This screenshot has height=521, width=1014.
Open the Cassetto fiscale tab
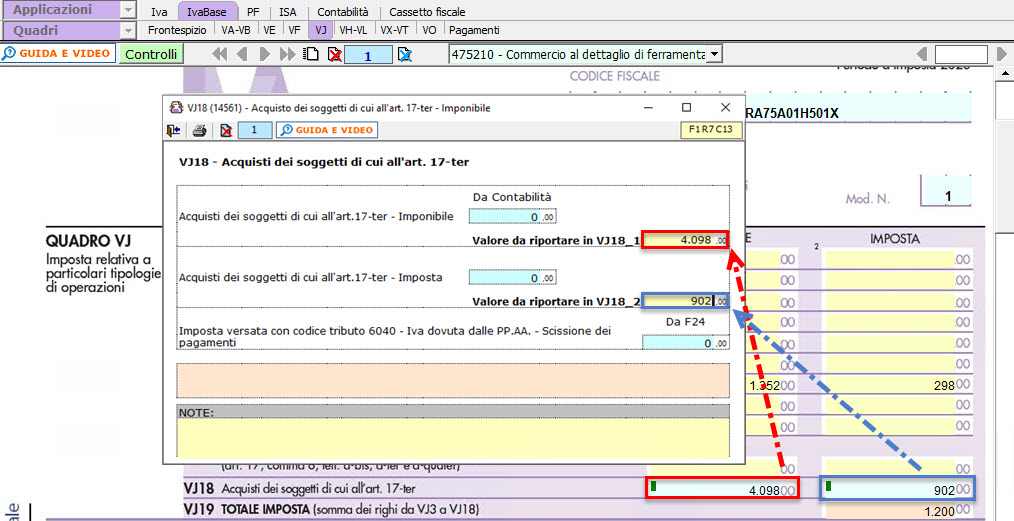427,12
